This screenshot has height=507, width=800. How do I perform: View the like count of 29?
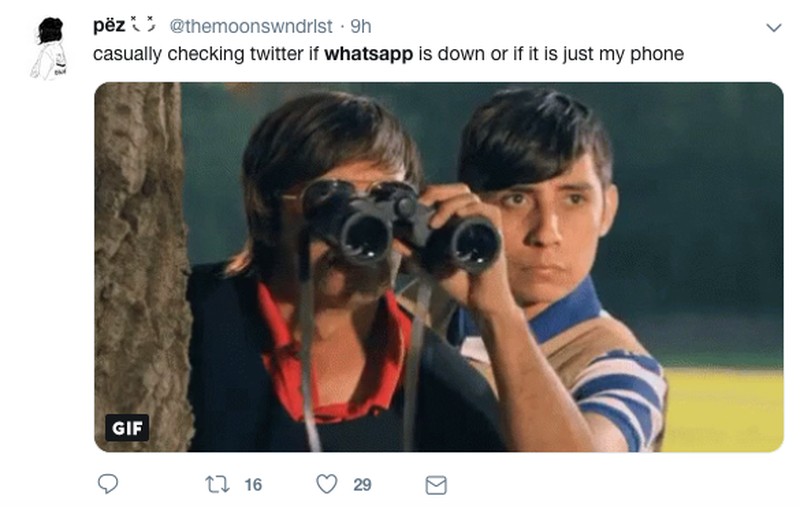[x=362, y=484]
